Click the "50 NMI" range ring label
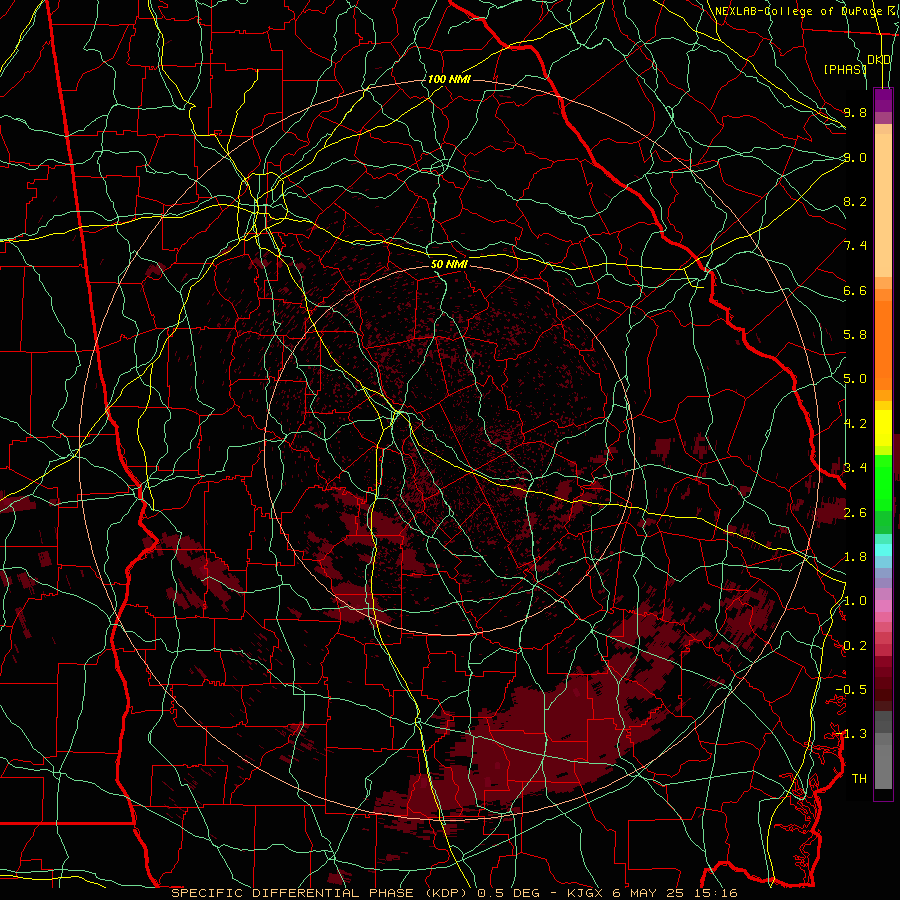900x900 pixels. 449,264
